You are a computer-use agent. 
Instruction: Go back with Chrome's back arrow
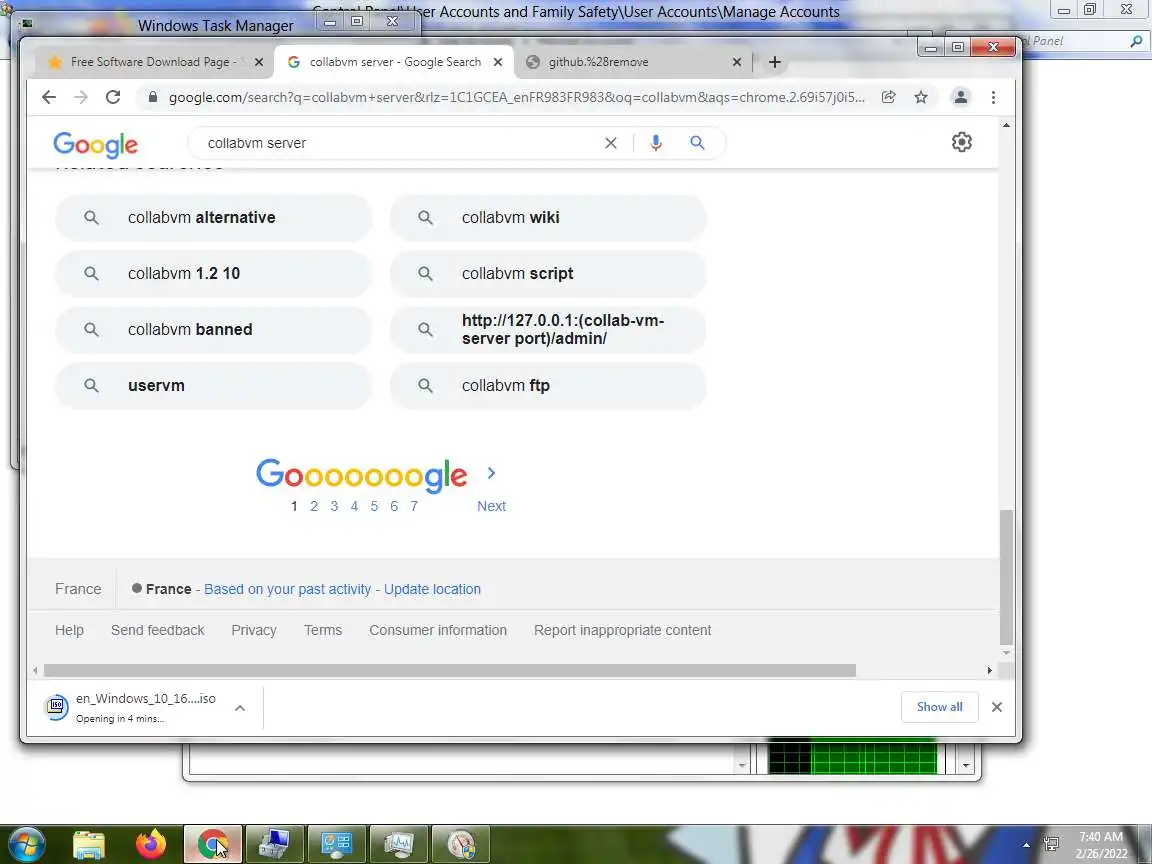coord(48,97)
